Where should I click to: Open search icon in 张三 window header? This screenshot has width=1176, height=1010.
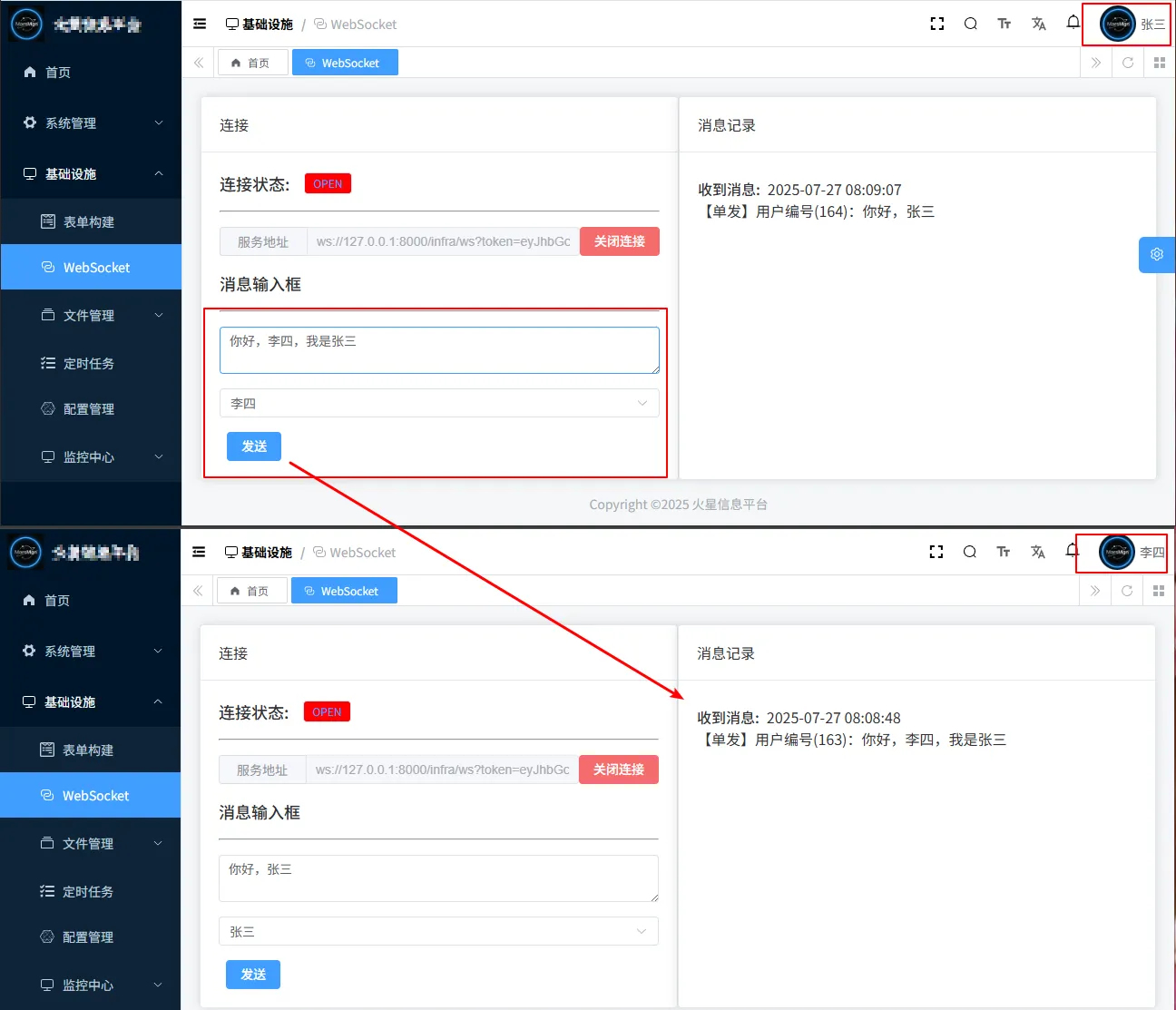pos(971,25)
